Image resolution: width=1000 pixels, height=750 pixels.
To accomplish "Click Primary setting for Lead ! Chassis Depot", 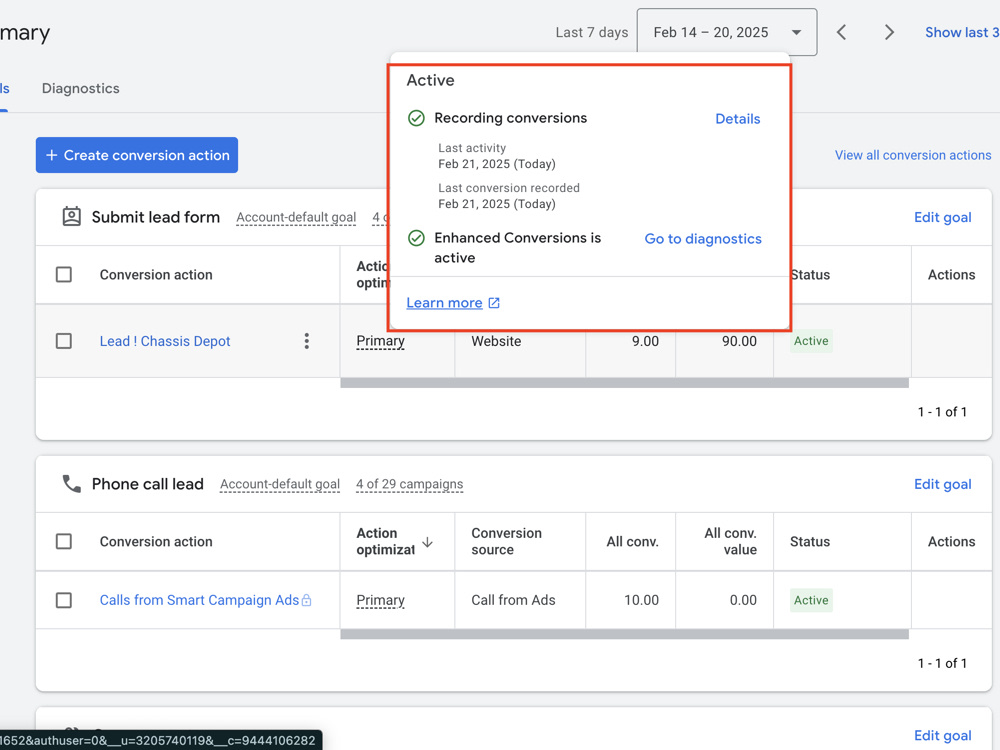I will pos(380,341).
